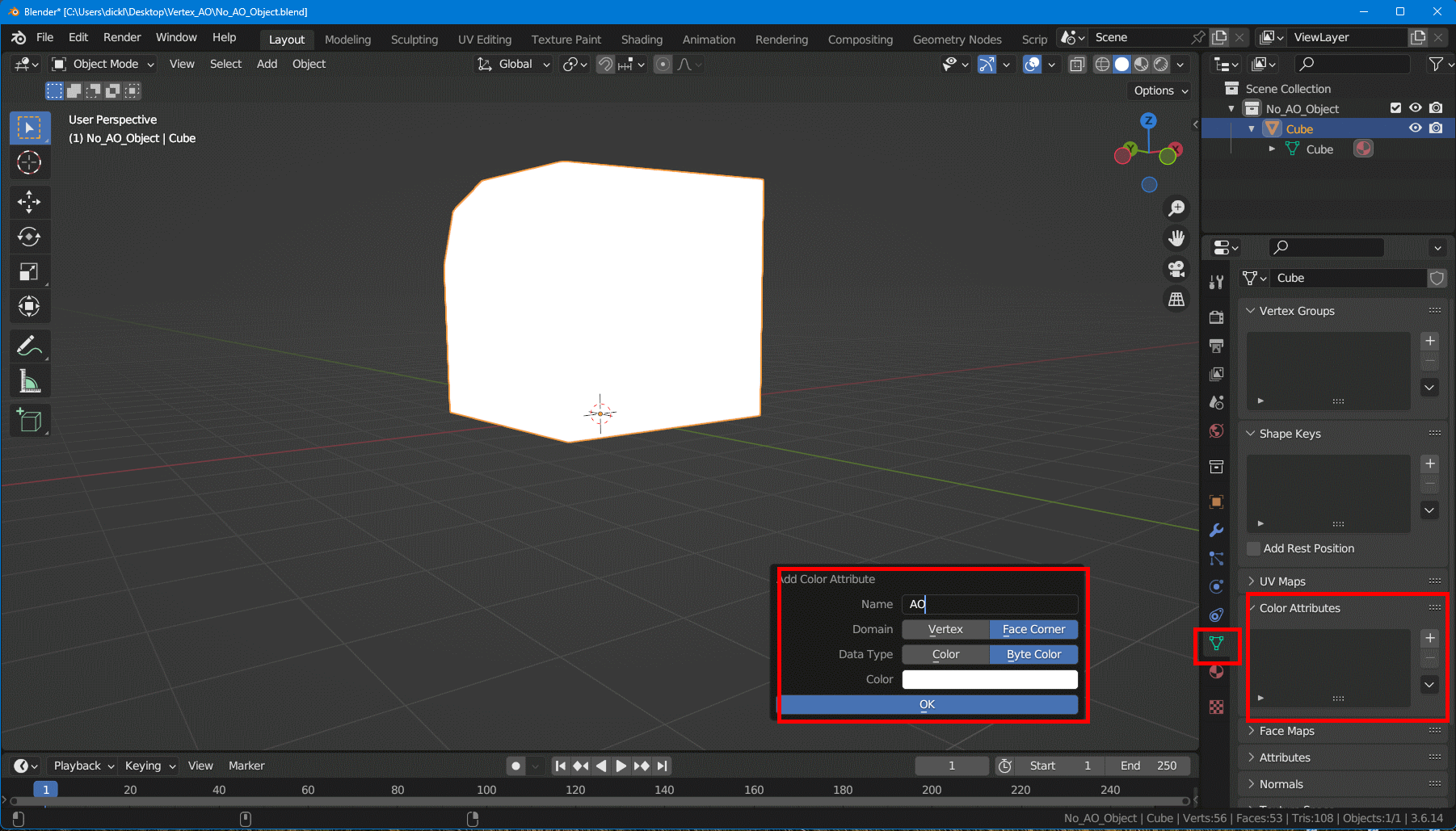Screen dimensions: 1456x831
Task: Add a new color attribute plus button
Action: pyautogui.click(x=1429, y=638)
